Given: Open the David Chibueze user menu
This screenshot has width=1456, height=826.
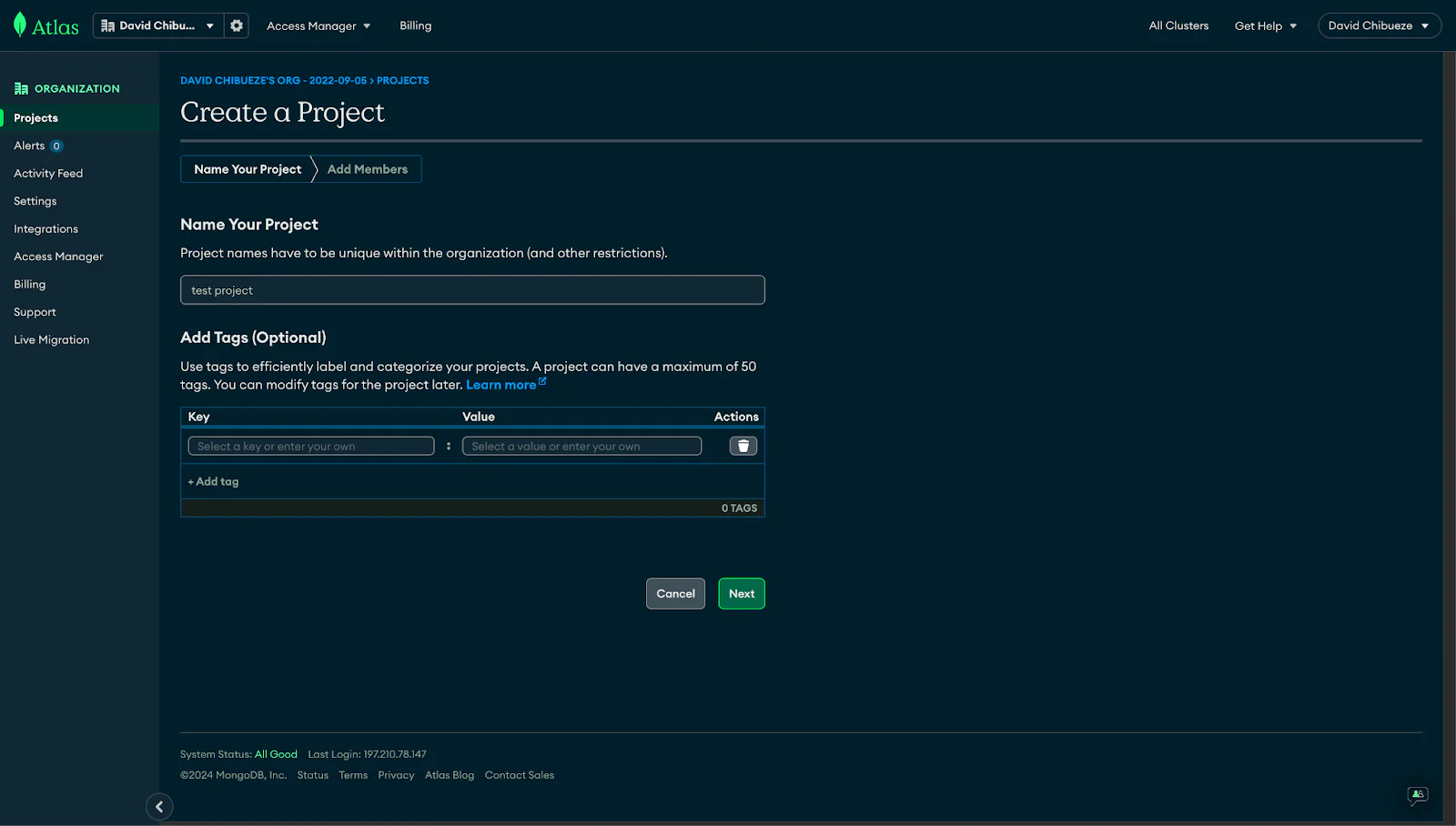Looking at the screenshot, I should (x=1379, y=25).
